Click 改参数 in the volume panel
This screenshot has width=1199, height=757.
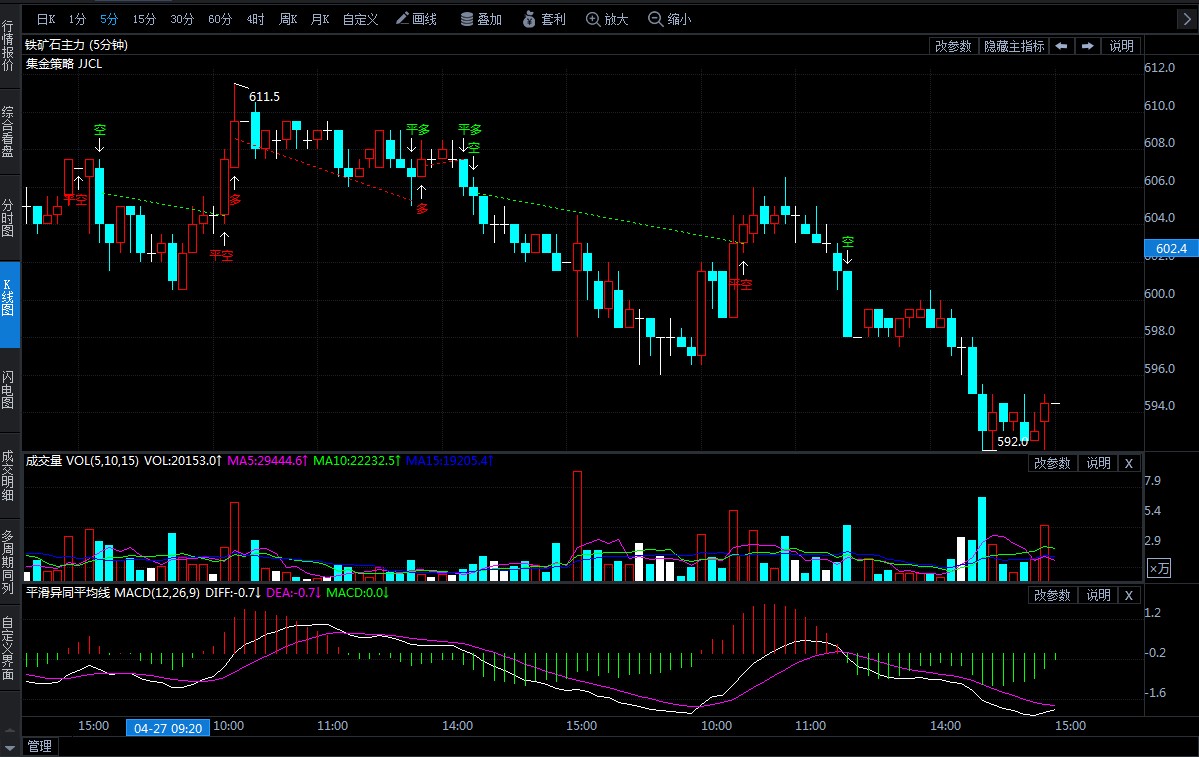tap(1053, 463)
